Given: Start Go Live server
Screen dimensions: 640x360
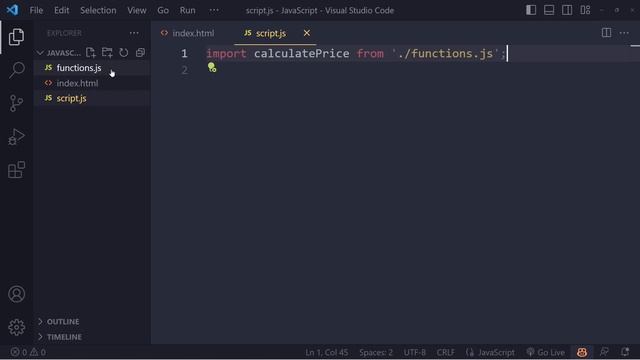Looking at the screenshot, I should (x=545, y=352).
